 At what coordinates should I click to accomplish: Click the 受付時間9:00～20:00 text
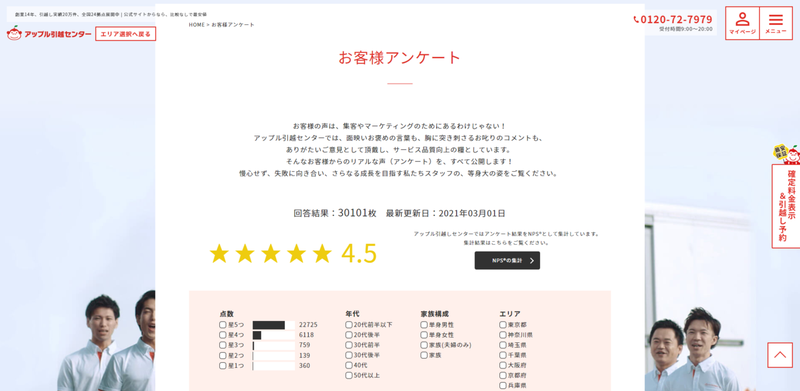point(686,29)
